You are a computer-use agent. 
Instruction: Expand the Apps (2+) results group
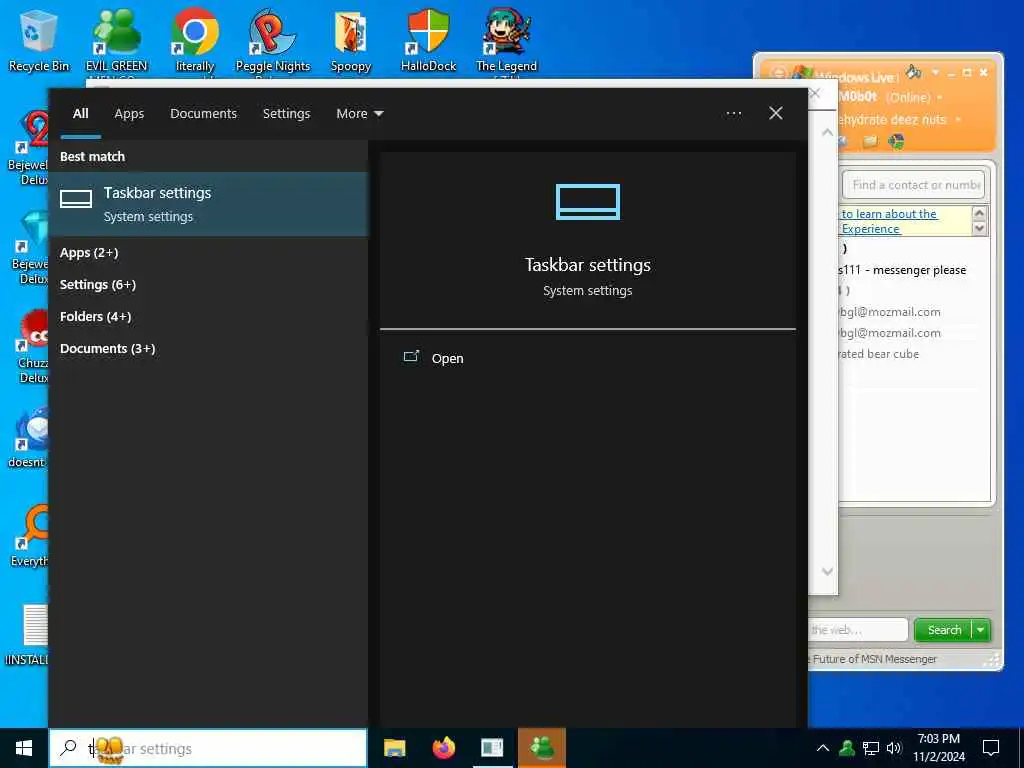click(x=89, y=253)
